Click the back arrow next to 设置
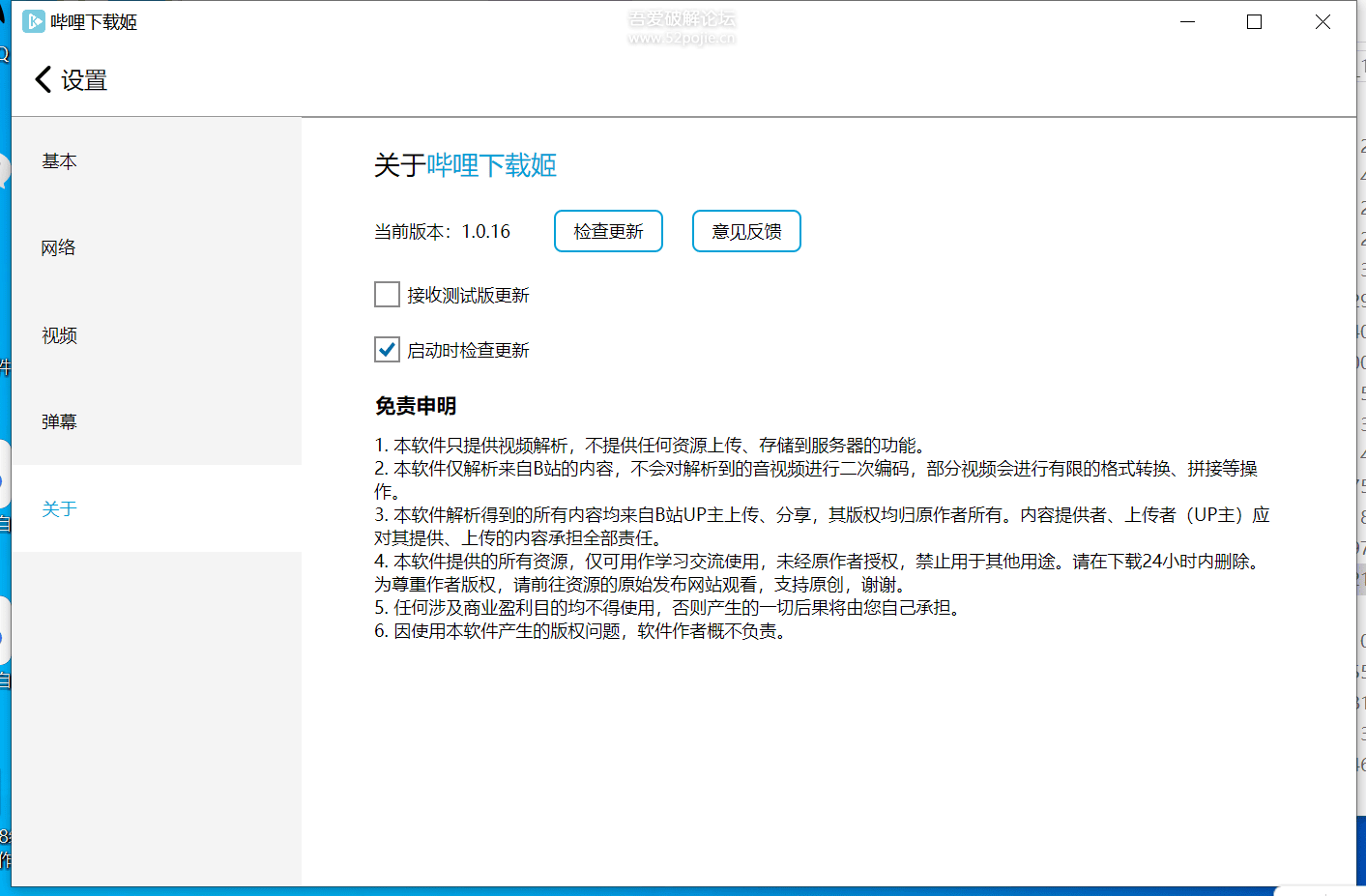1366x896 pixels. tap(43, 79)
